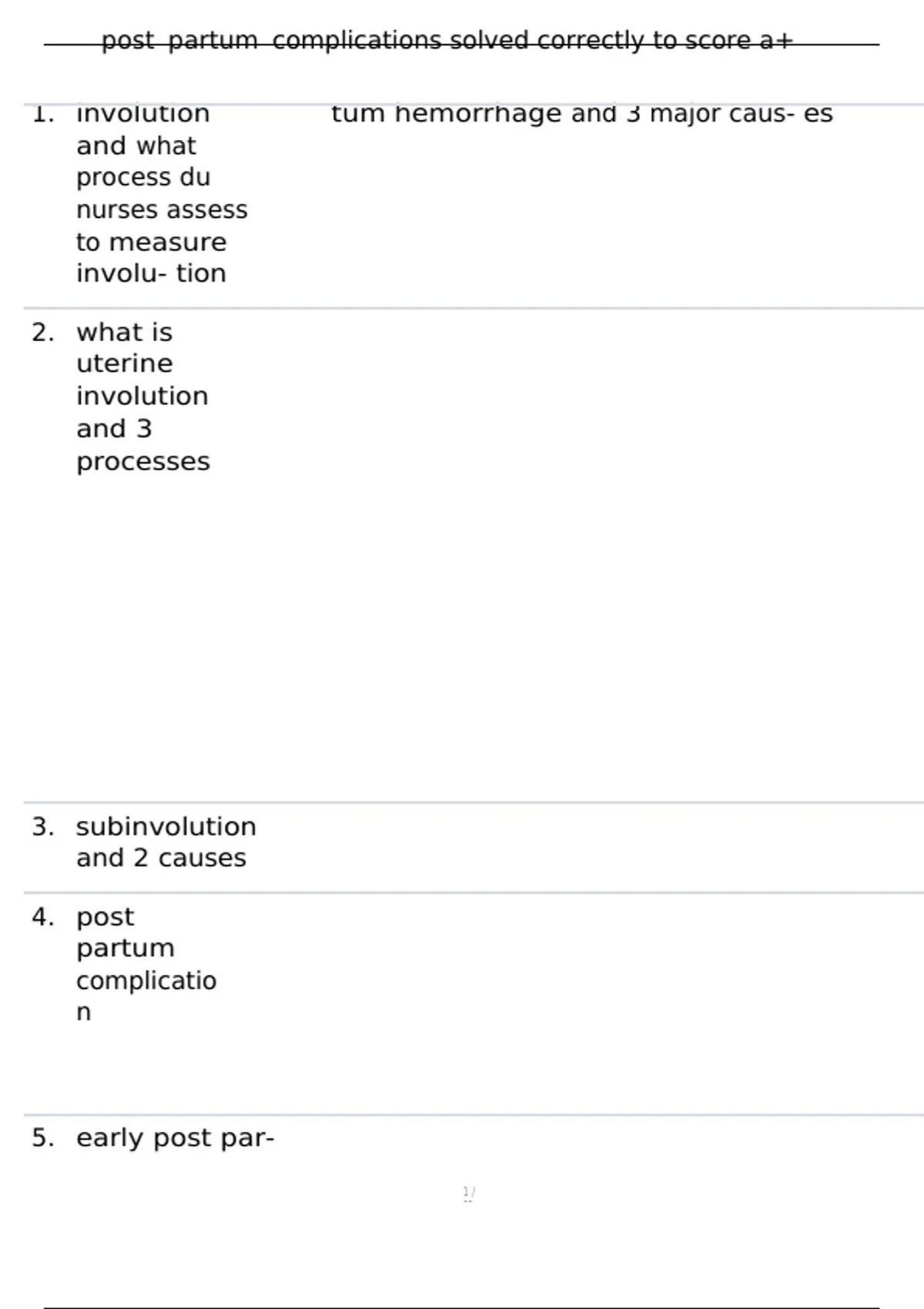Click the page number indicator at the bottom
Image resolution: width=924 pixels, height=1309 pixels.
468,1193
